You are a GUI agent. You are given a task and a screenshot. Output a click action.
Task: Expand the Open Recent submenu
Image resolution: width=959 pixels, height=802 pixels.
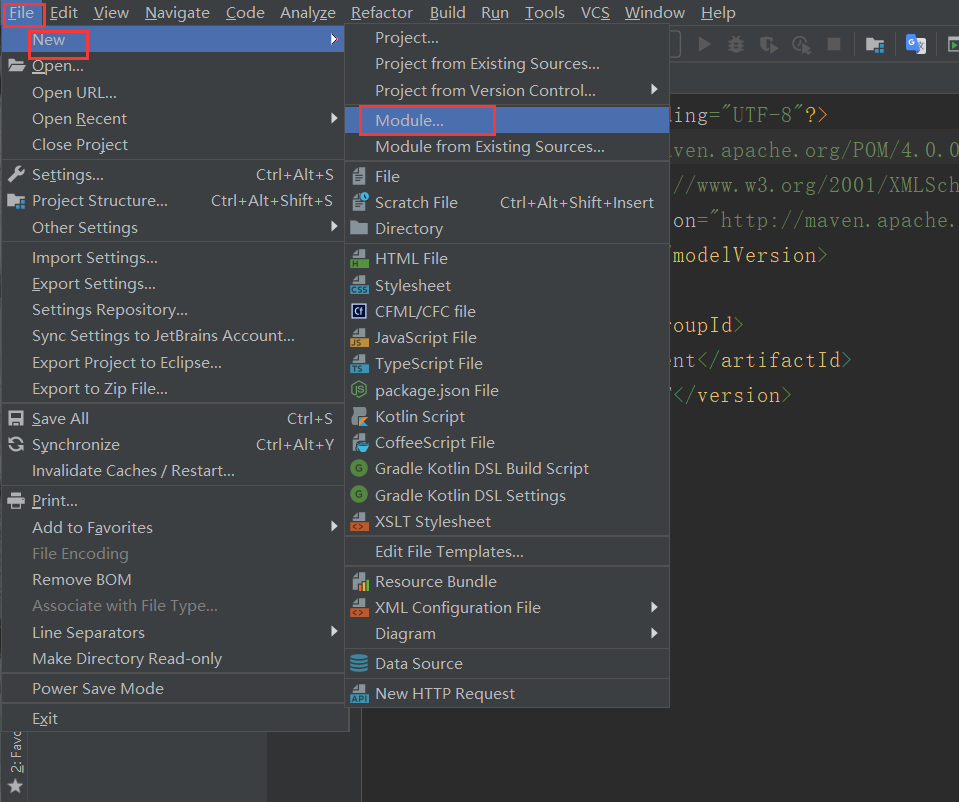click(334, 117)
